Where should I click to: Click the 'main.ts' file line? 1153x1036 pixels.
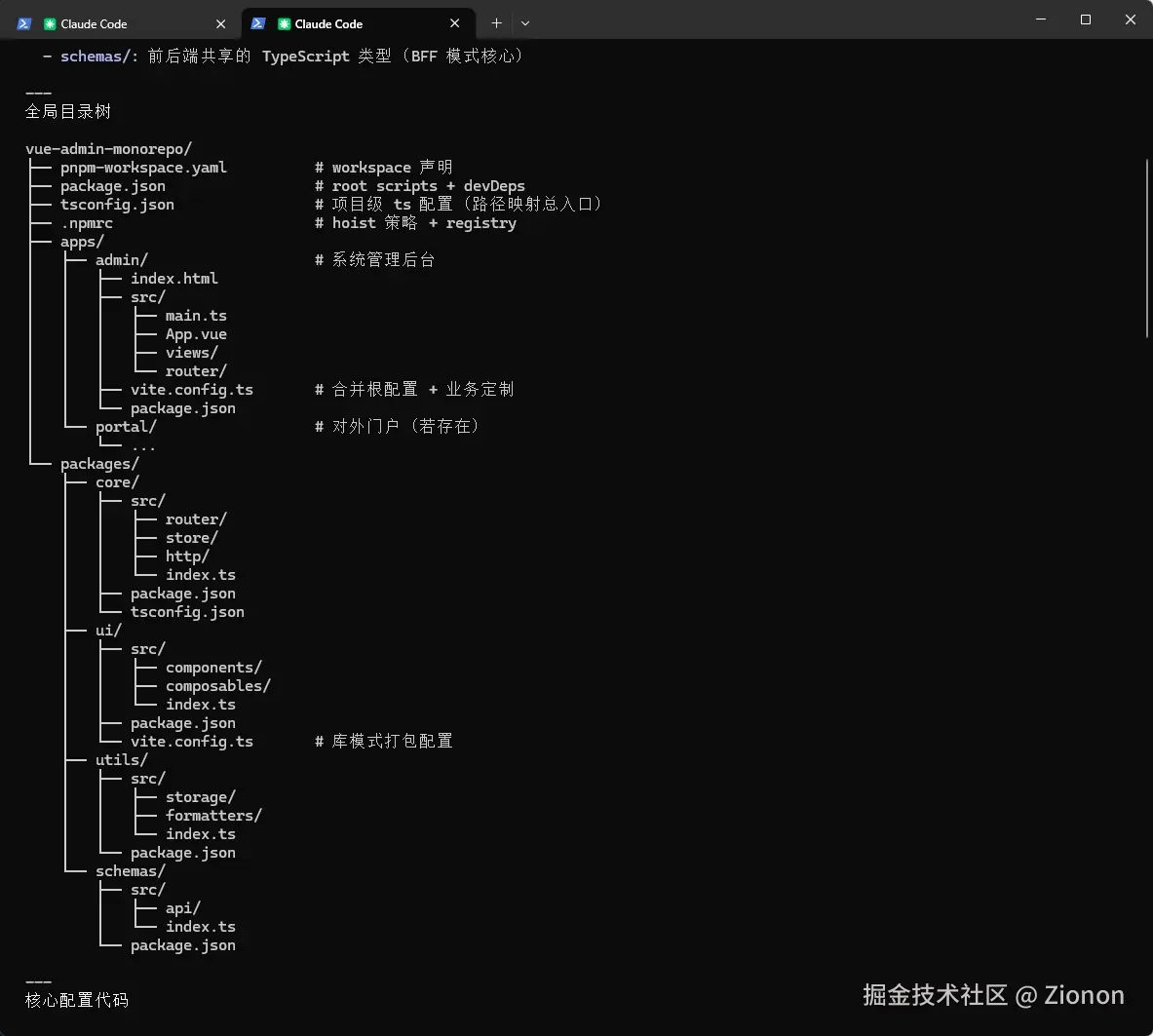[x=196, y=316]
